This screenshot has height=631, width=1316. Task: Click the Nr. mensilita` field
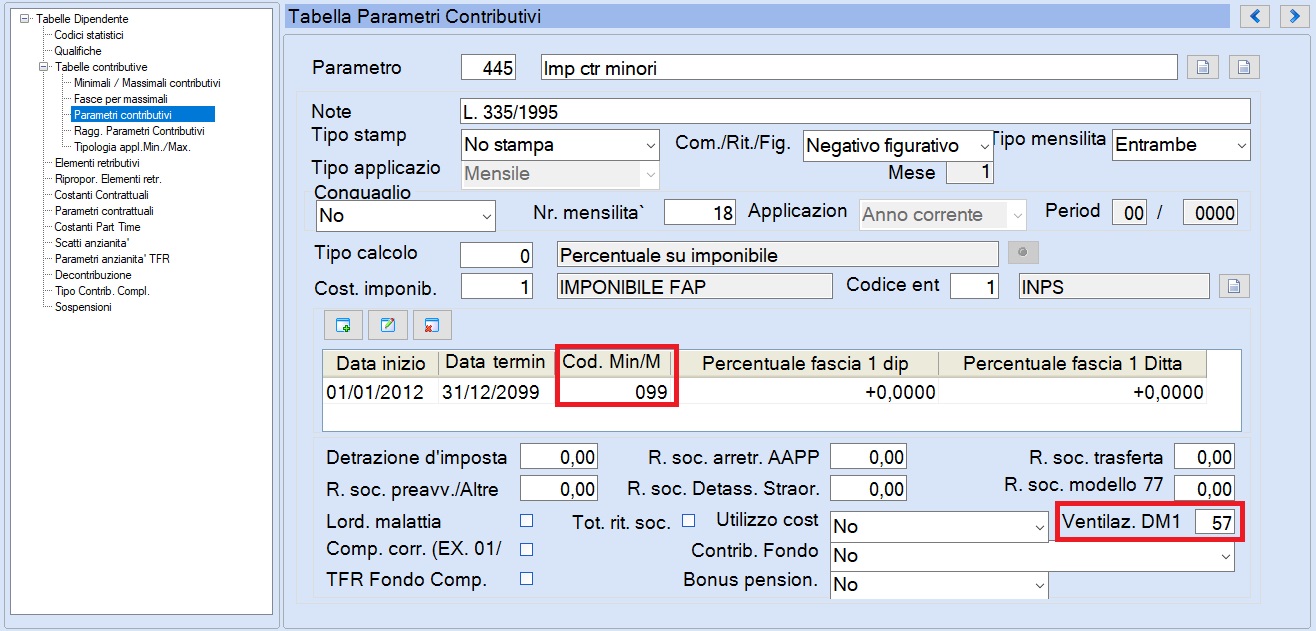[700, 213]
